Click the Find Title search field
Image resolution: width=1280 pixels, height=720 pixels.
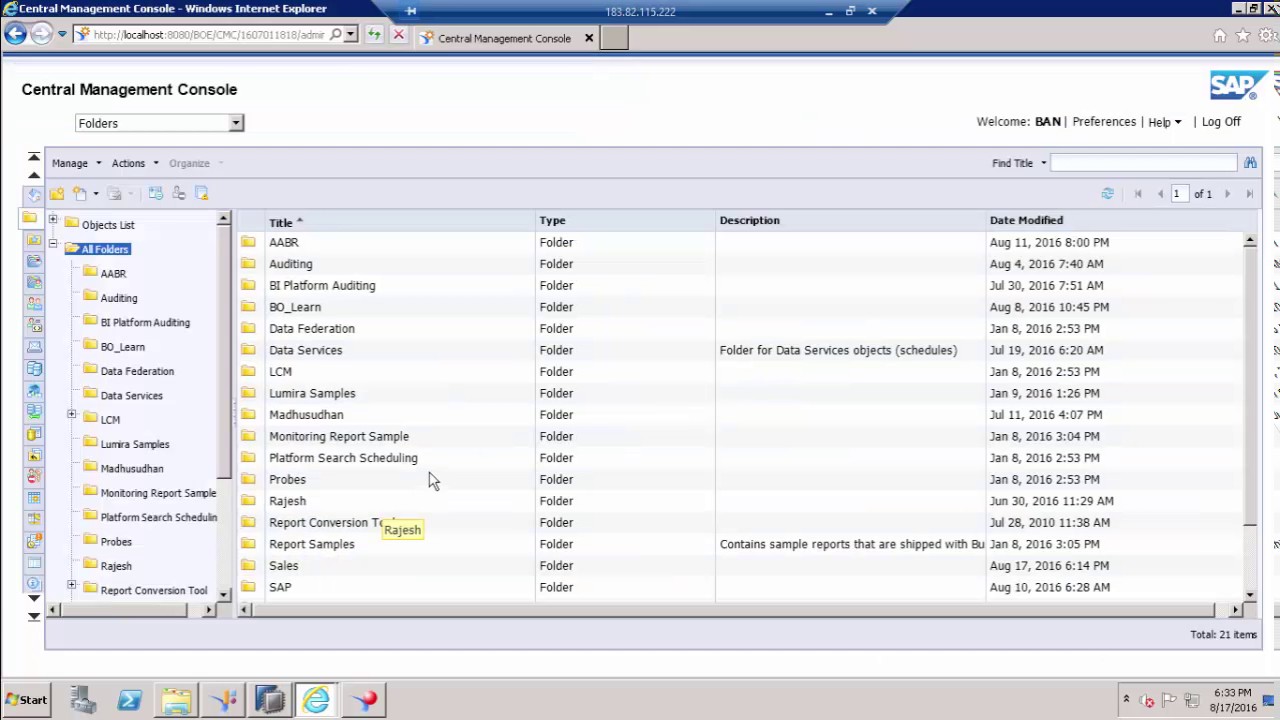tap(1143, 163)
